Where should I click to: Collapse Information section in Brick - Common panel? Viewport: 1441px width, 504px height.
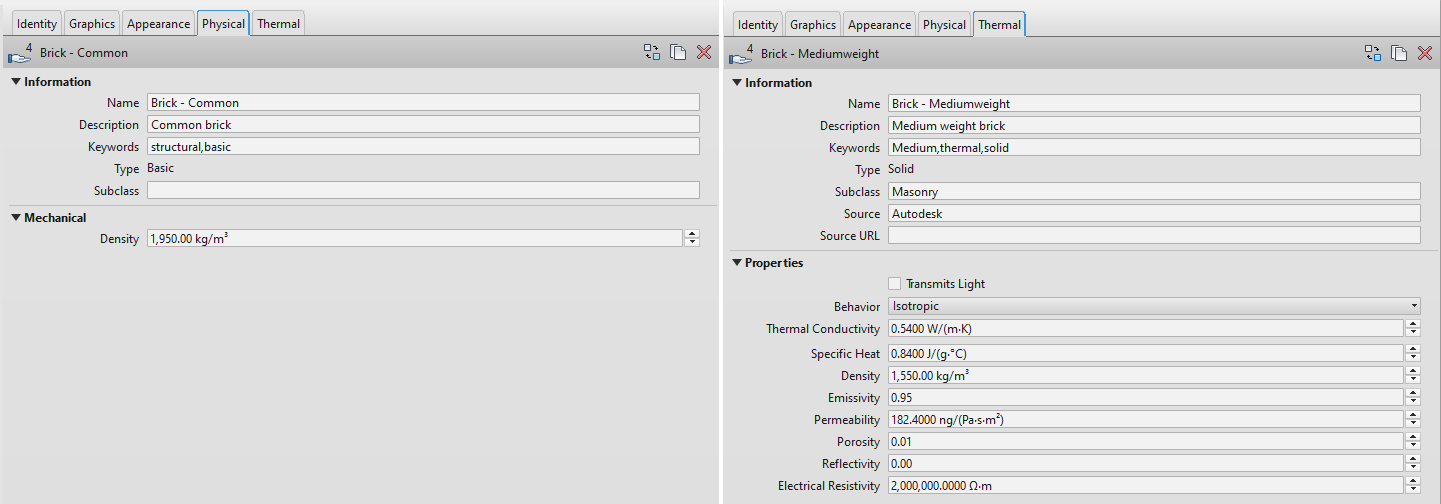coord(16,82)
